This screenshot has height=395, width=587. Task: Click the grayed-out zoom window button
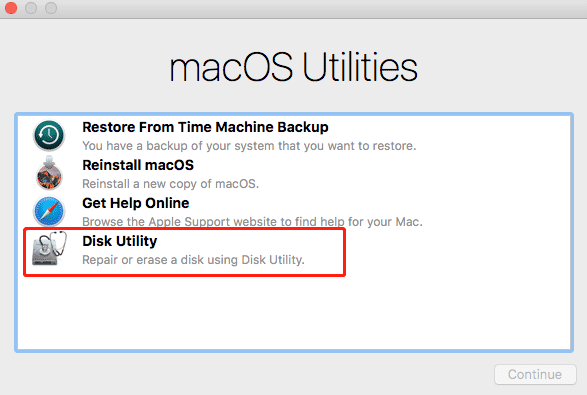[51, 8]
